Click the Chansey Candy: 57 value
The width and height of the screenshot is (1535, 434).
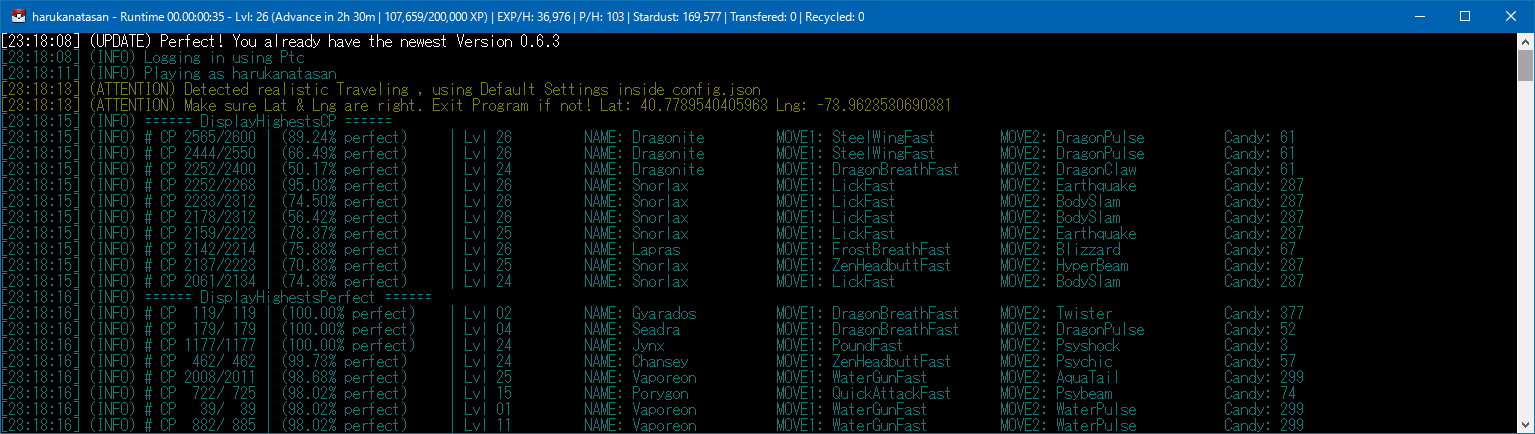pos(1260,362)
